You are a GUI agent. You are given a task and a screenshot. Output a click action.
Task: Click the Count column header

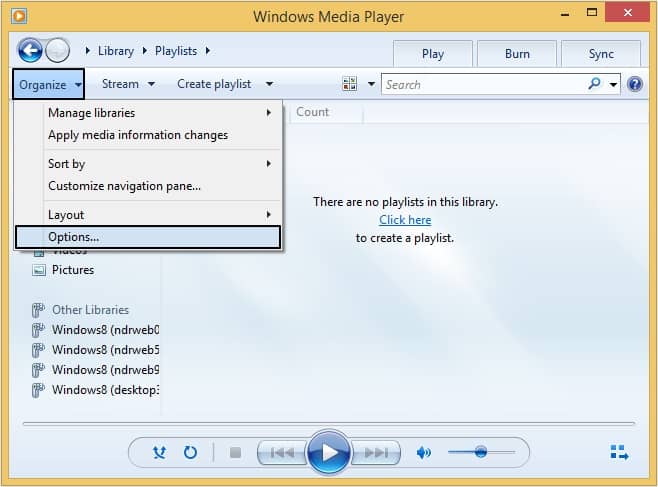326,112
